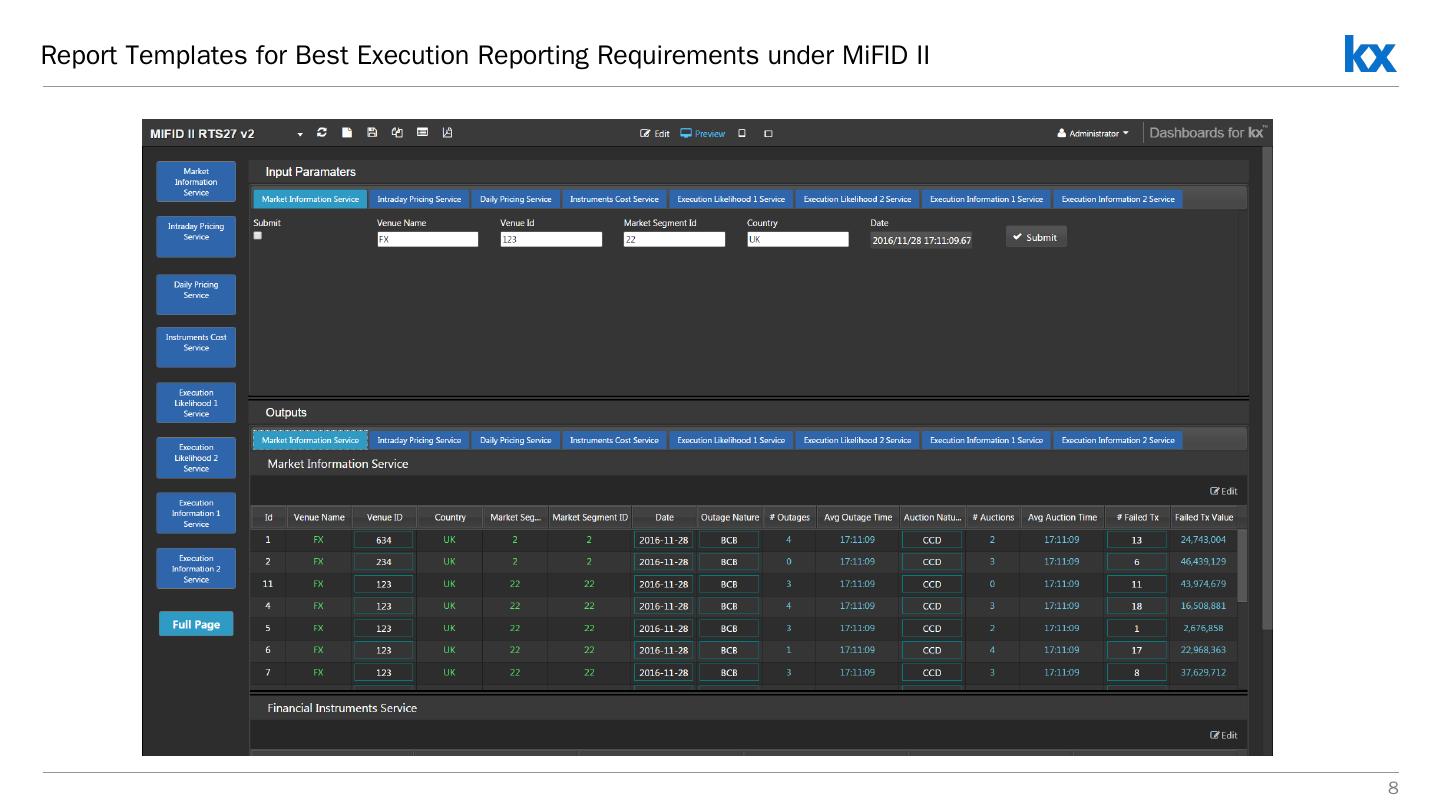The image size is (1440, 810).
Task: Click the save dashboard floppy icon
Action: 372,133
